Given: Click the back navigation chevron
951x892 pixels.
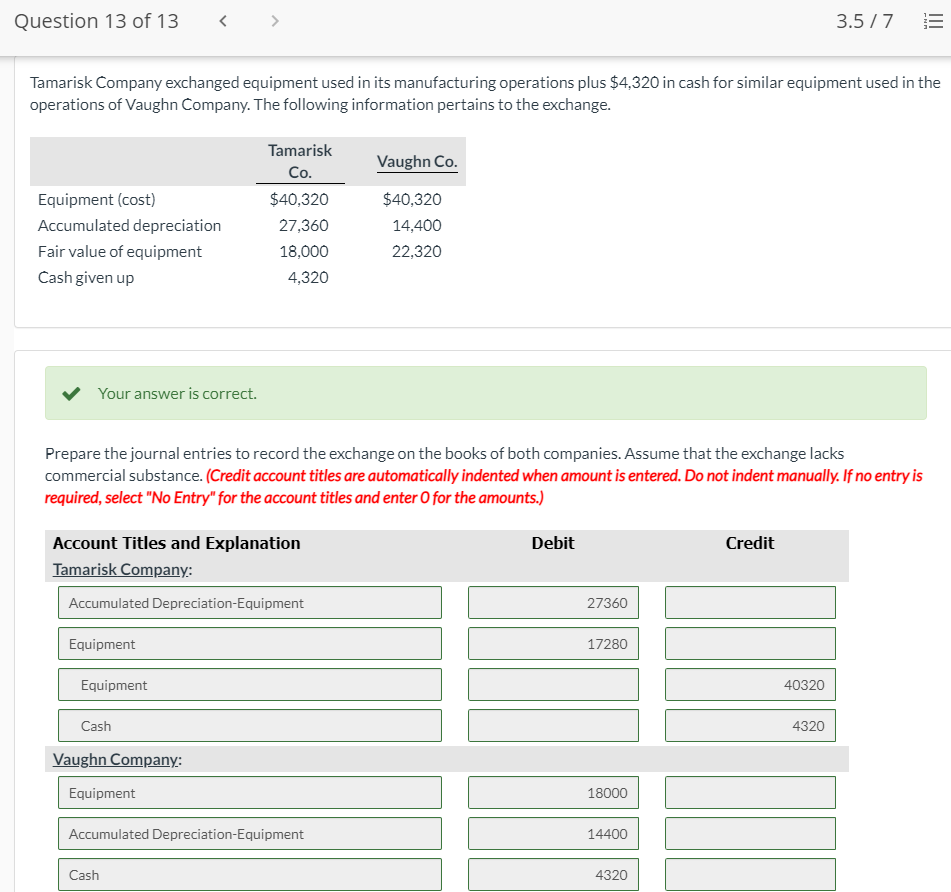Looking at the screenshot, I should (223, 20).
